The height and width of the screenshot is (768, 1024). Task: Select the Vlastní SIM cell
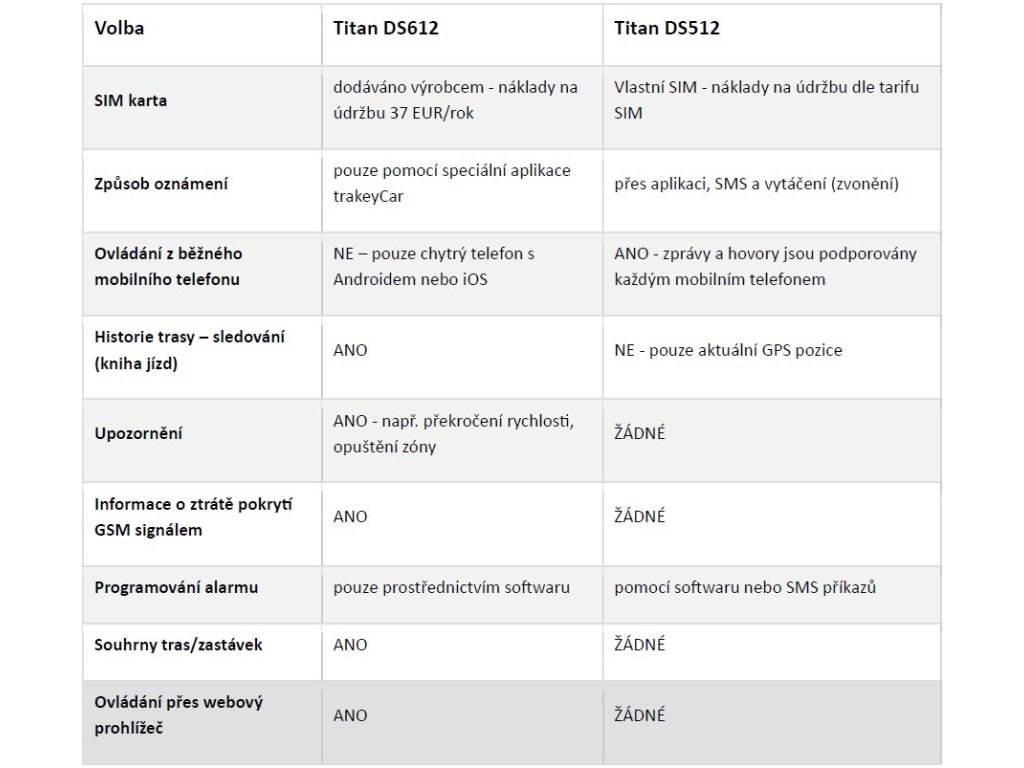tap(766, 100)
